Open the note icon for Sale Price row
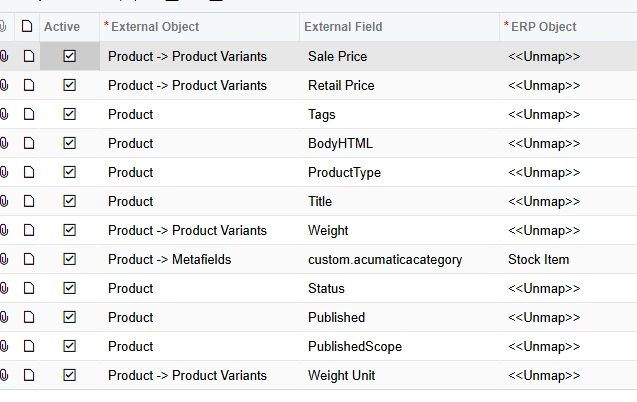 (x=28, y=57)
